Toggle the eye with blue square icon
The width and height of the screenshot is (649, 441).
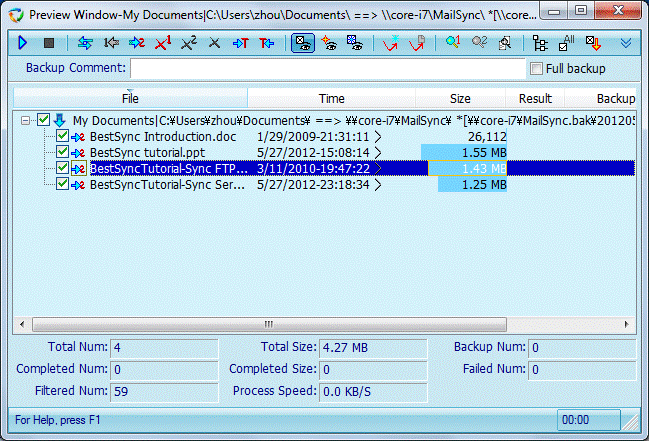[355, 43]
